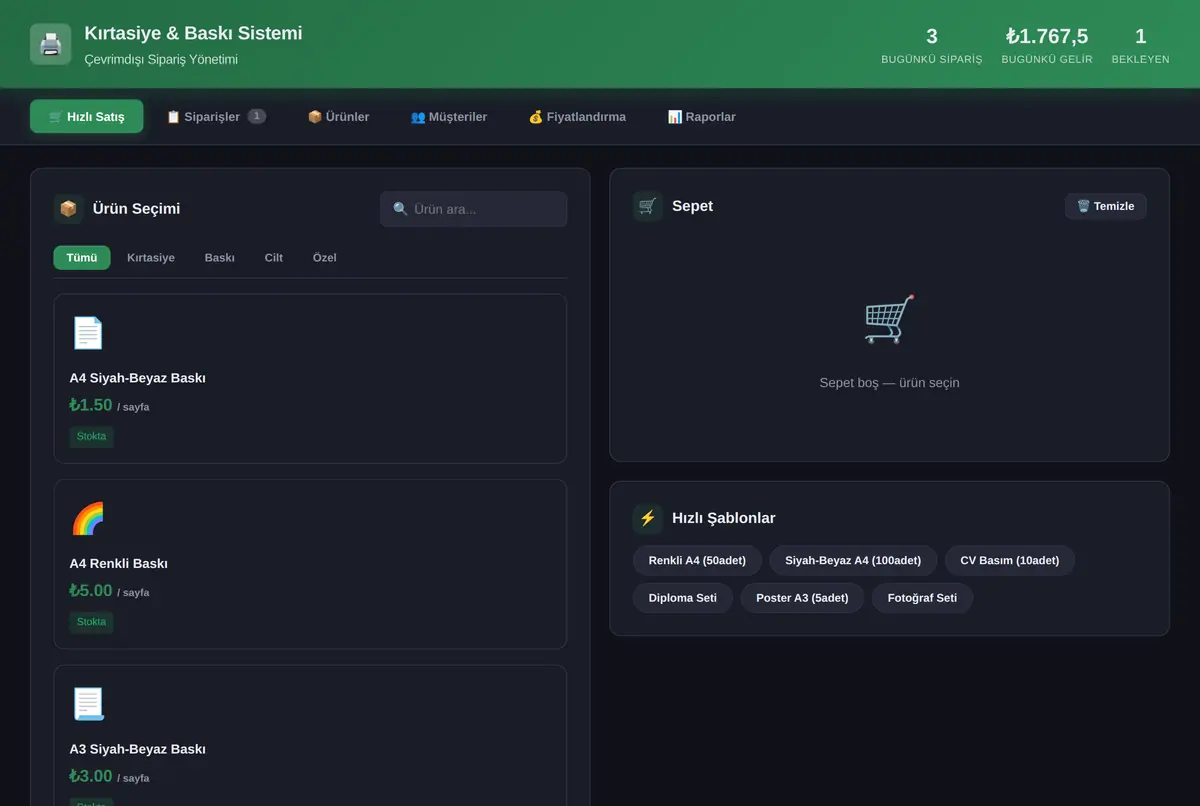This screenshot has height=806, width=1200.
Task: Open the Raporlar tab
Action: pos(701,117)
